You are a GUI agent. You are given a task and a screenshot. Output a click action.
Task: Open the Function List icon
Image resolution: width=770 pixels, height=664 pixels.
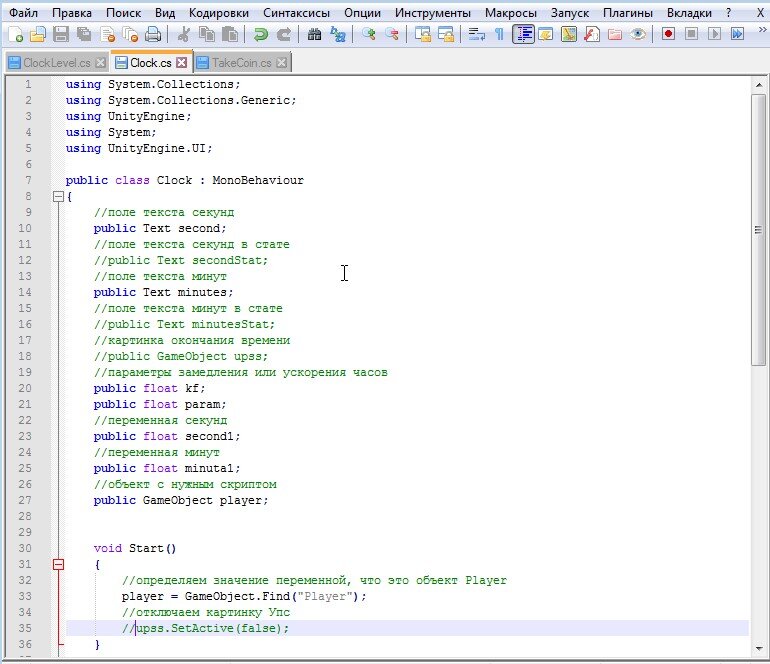pos(592,34)
